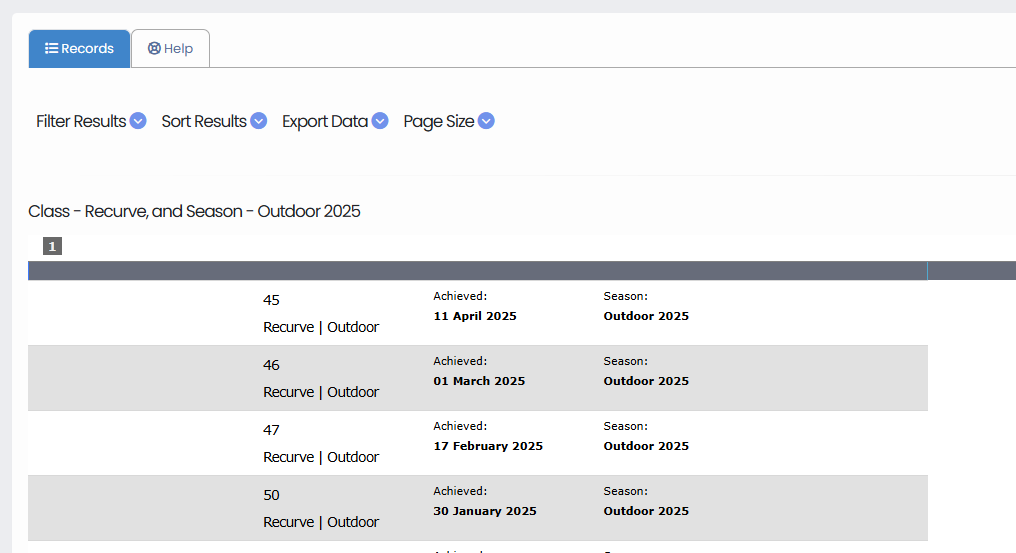Click 'Recurve | Outdoor' in row 46

pos(321,392)
